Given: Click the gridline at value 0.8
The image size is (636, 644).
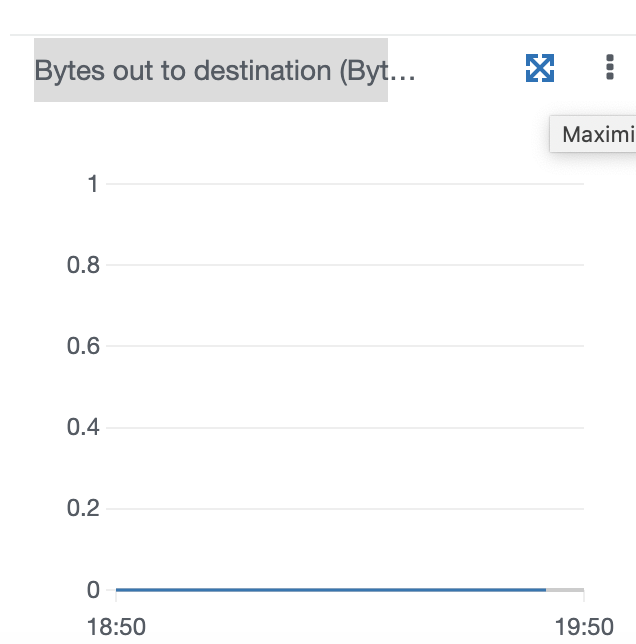Looking at the screenshot, I should tap(345, 265).
